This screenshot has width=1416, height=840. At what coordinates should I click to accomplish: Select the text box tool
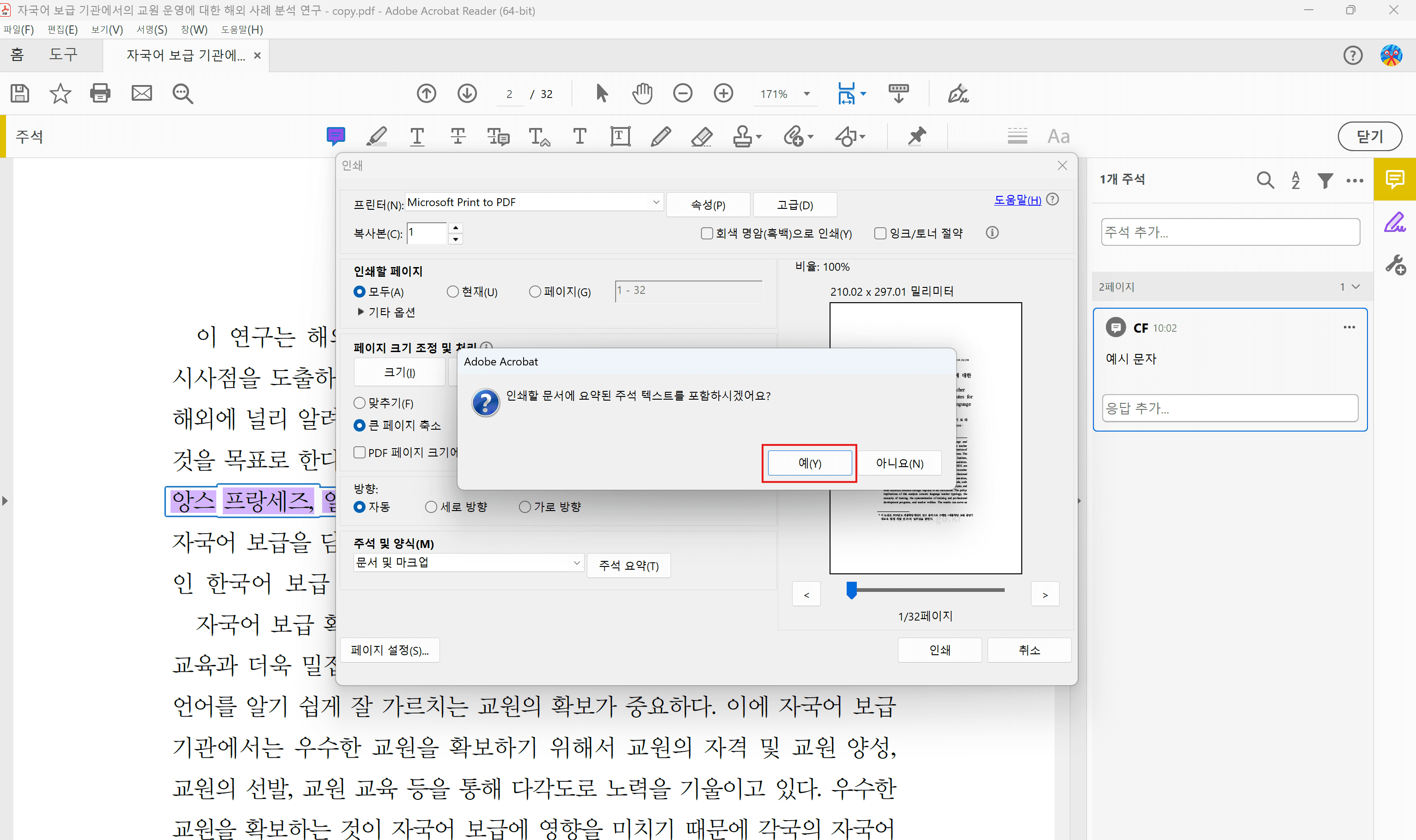click(621, 136)
